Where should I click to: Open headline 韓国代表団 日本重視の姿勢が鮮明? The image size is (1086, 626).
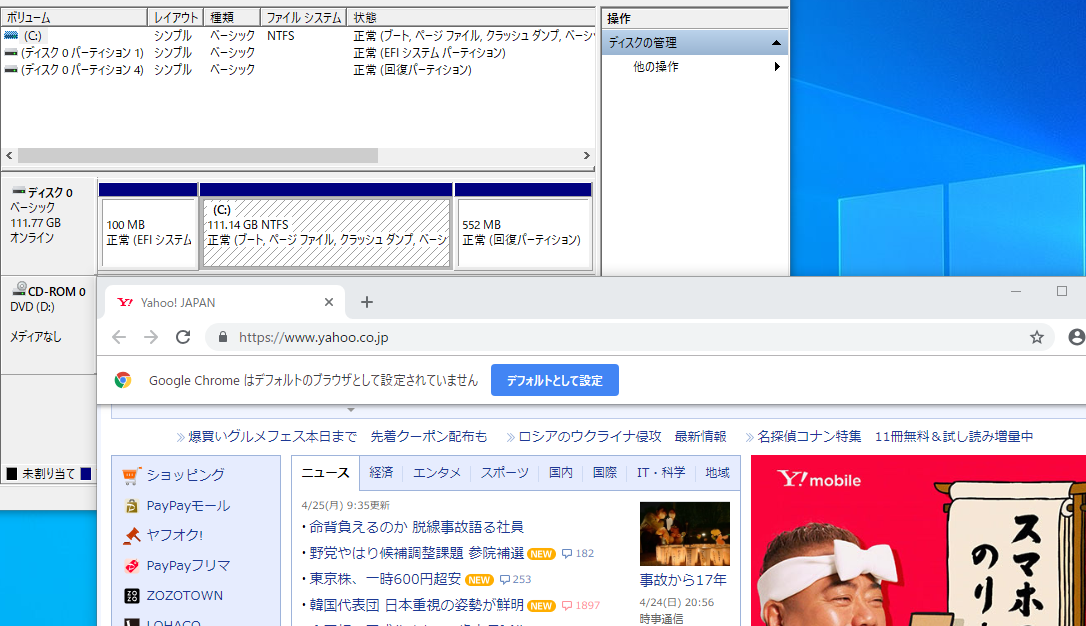(x=416, y=605)
